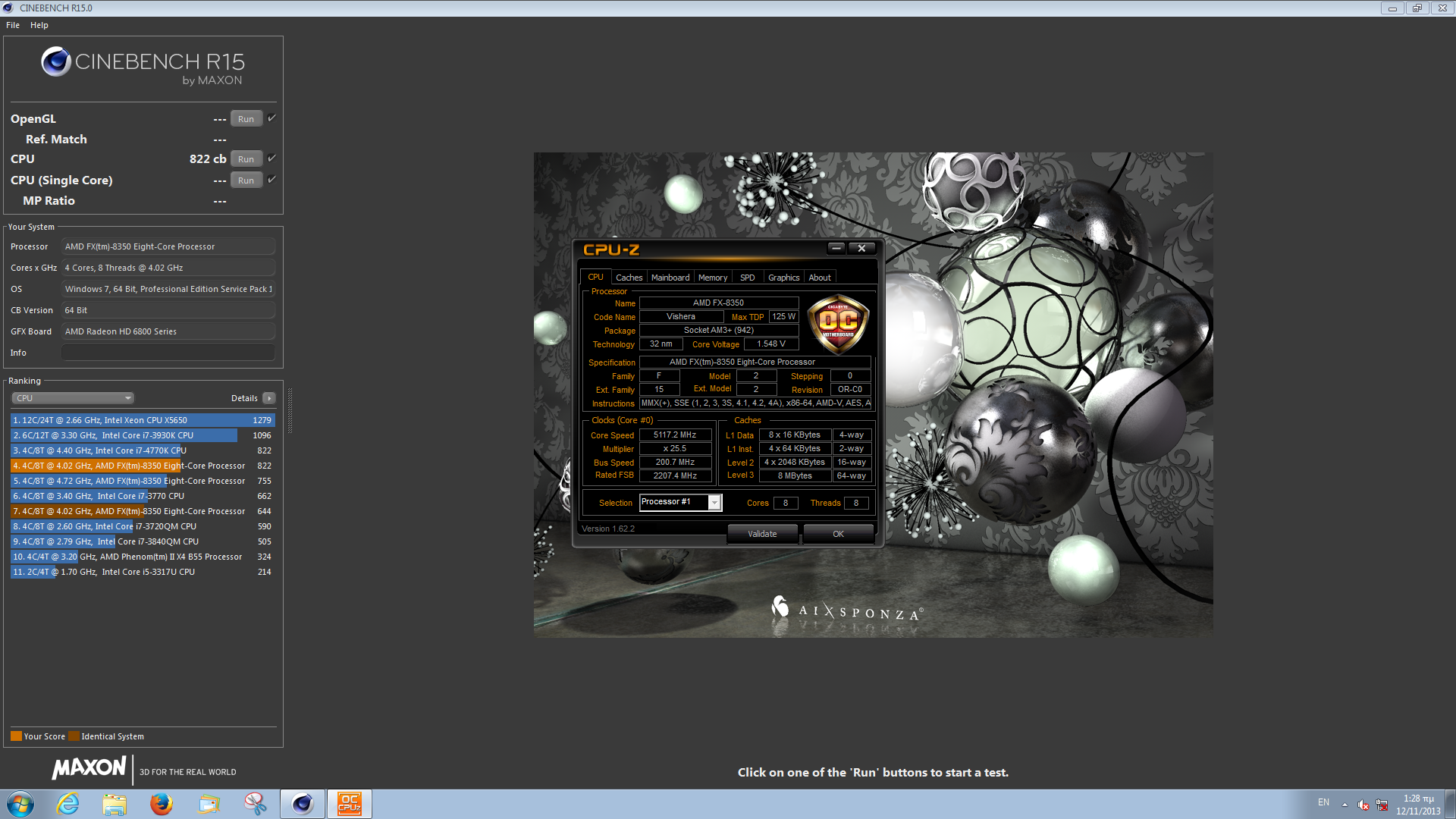The height and width of the screenshot is (819, 1456).
Task: Click the Core Voltage 1.548 V value
Action: [x=771, y=344]
